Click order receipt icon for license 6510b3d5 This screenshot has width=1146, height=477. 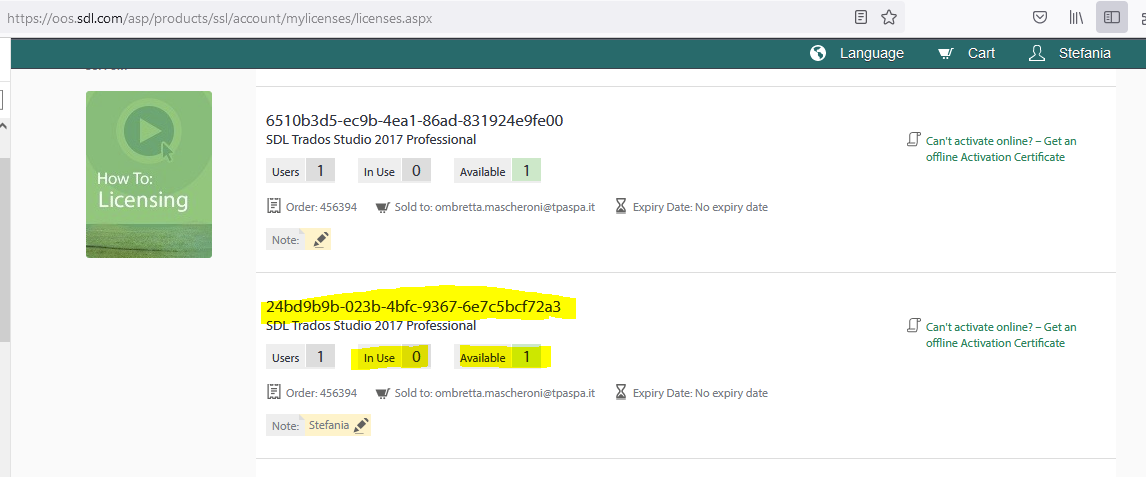click(274, 207)
